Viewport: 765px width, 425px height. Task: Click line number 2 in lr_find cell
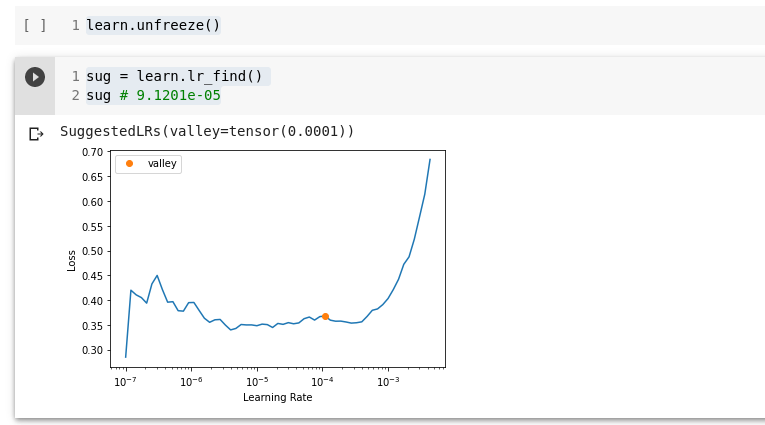point(75,95)
